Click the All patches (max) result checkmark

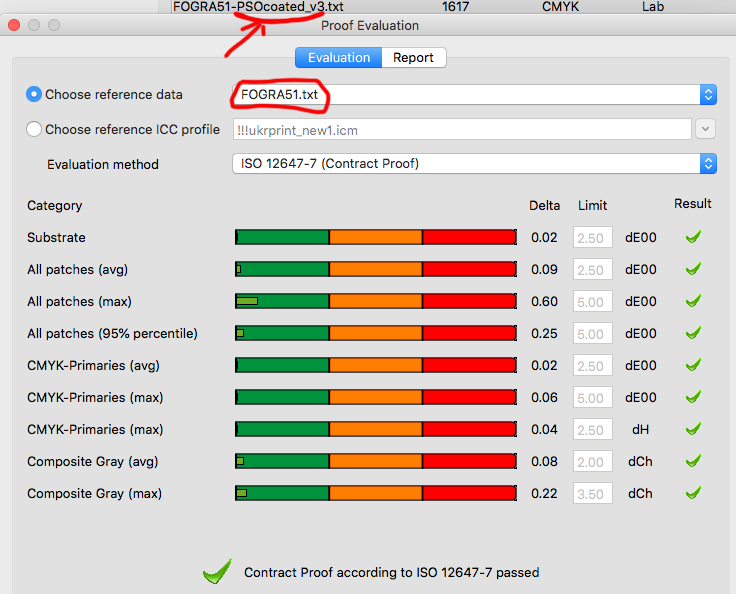pyautogui.click(x=693, y=301)
